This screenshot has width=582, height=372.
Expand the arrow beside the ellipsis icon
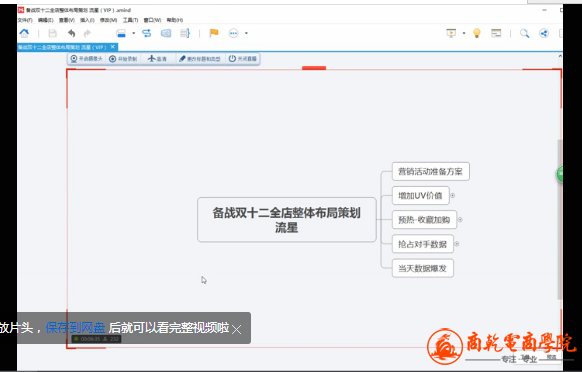coord(246,33)
